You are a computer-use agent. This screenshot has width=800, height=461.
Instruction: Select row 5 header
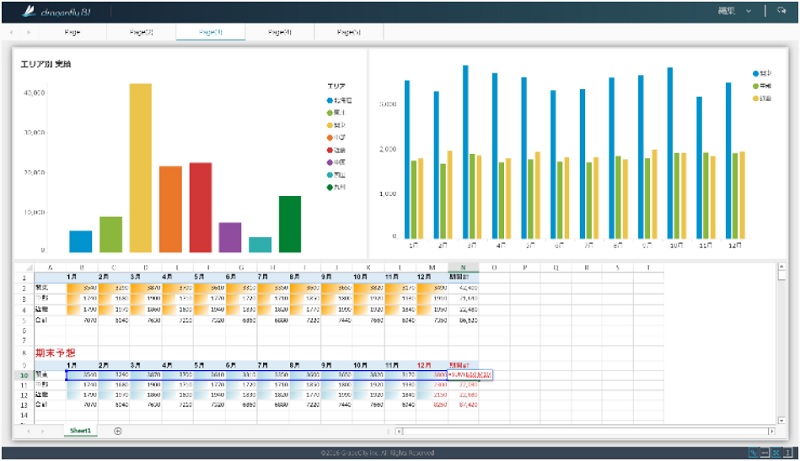24,320
